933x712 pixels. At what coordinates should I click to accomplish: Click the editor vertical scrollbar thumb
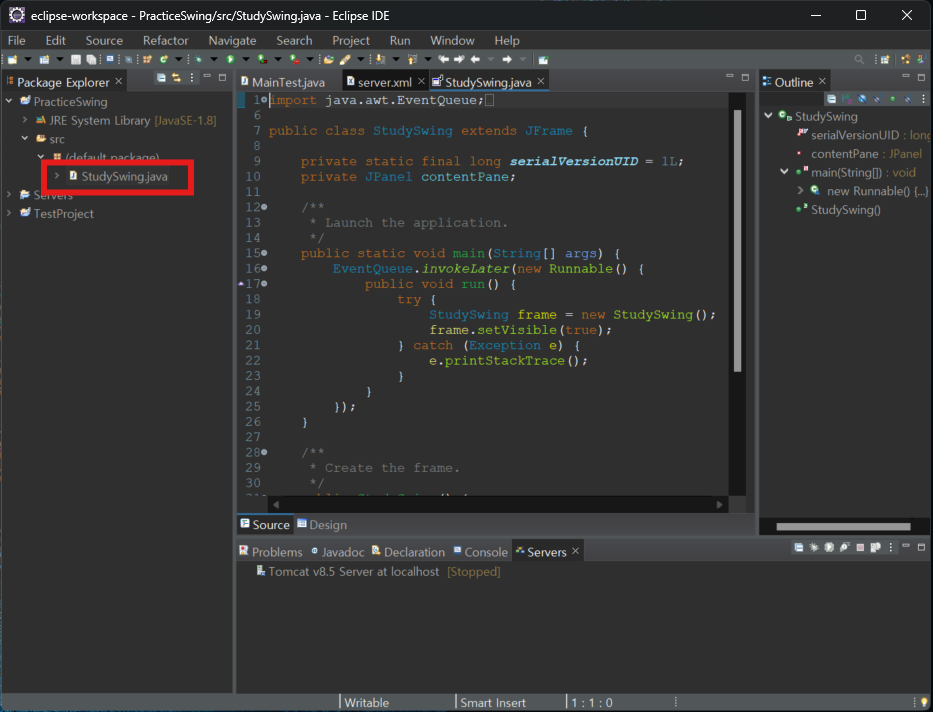coord(737,240)
